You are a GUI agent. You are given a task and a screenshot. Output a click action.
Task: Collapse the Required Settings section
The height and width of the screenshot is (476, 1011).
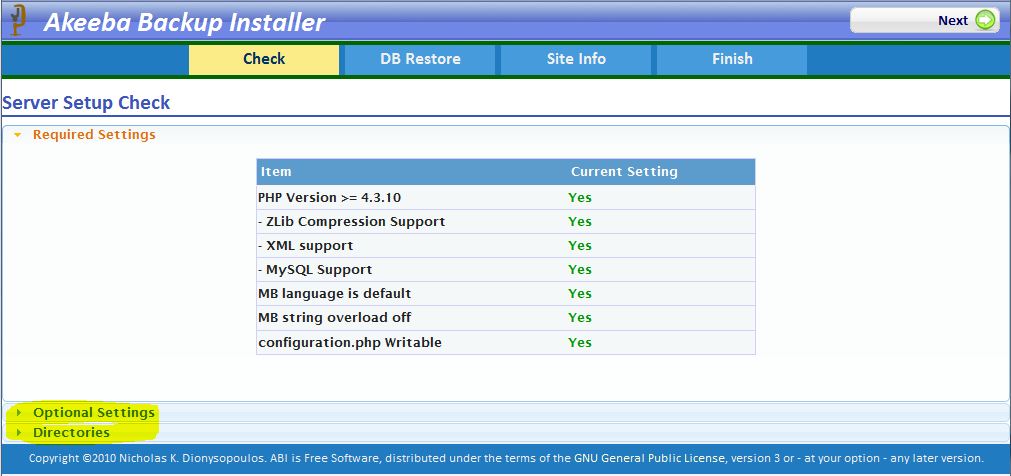pos(506,135)
